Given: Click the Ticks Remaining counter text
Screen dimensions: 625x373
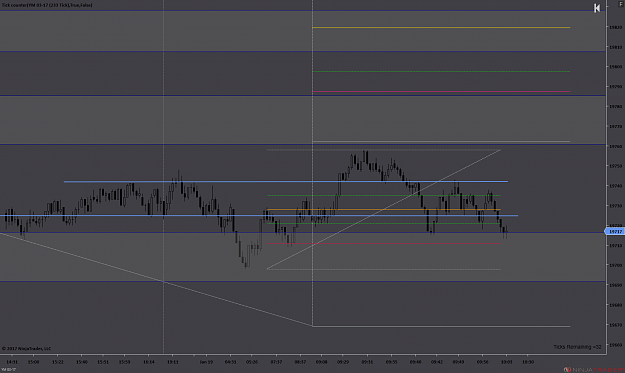Looking at the screenshot, I should [577, 347].
